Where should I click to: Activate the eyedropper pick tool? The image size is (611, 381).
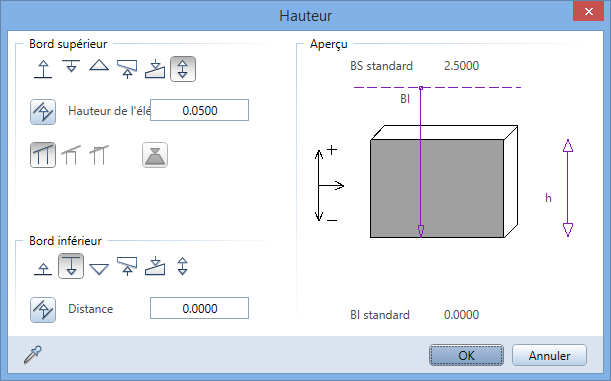point(33,355)
